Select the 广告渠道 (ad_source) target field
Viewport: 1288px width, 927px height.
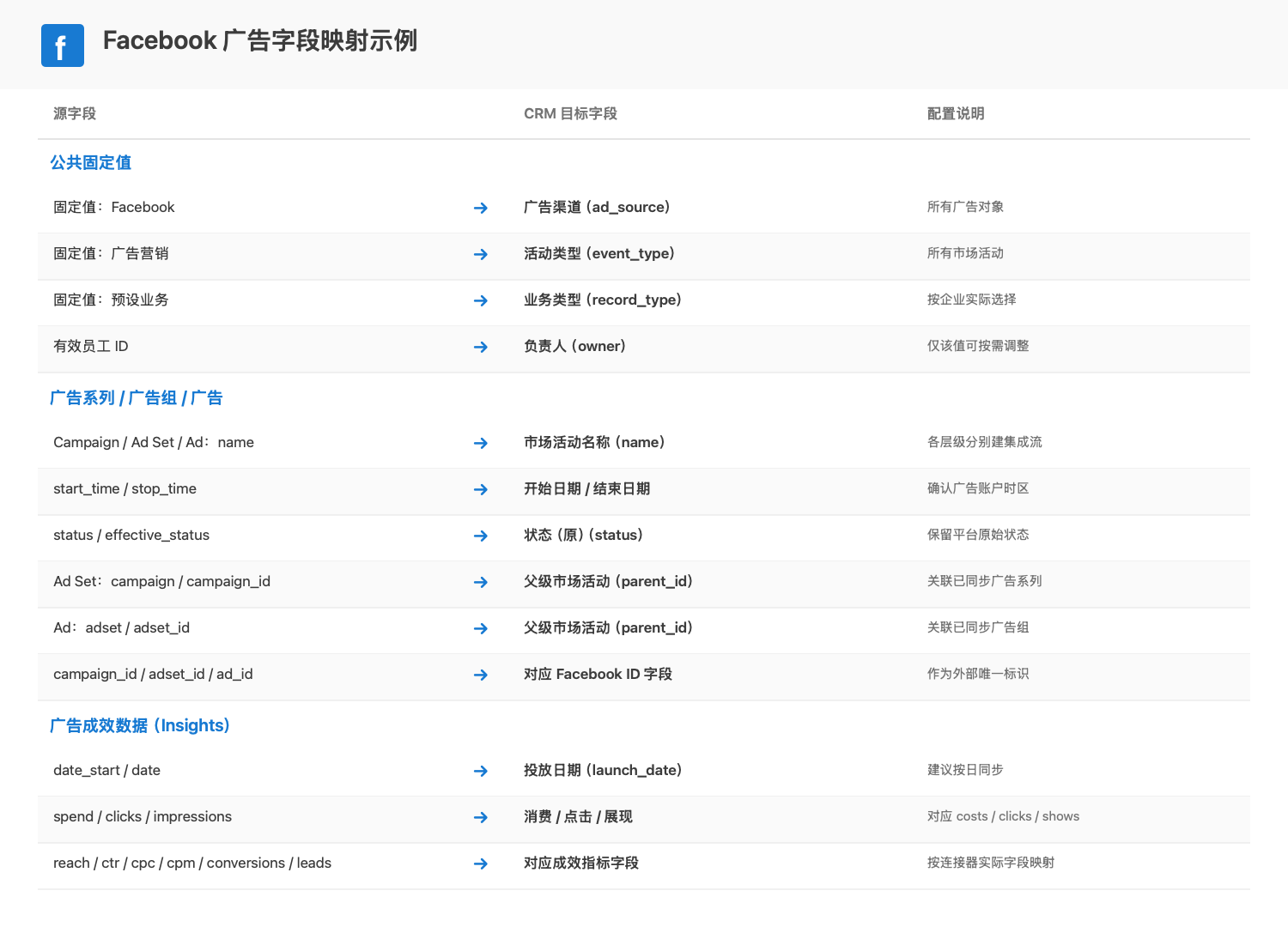tap(597, 207)
